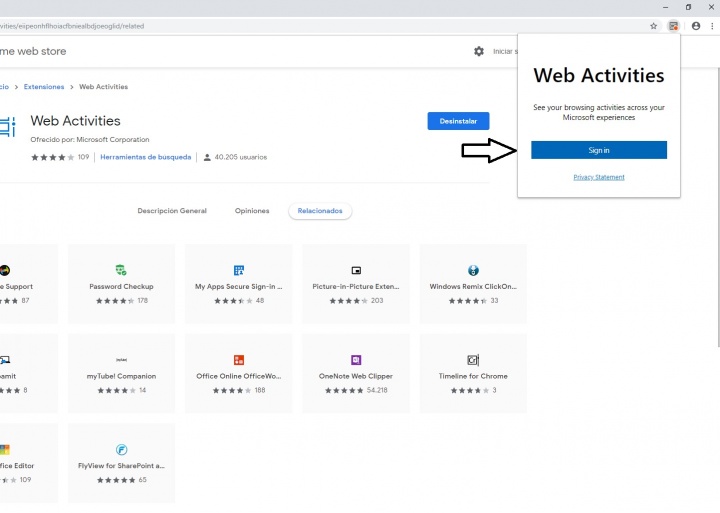Restore down the Chrome window
Screen dimensions: 720x513
[x=688, y=7]
